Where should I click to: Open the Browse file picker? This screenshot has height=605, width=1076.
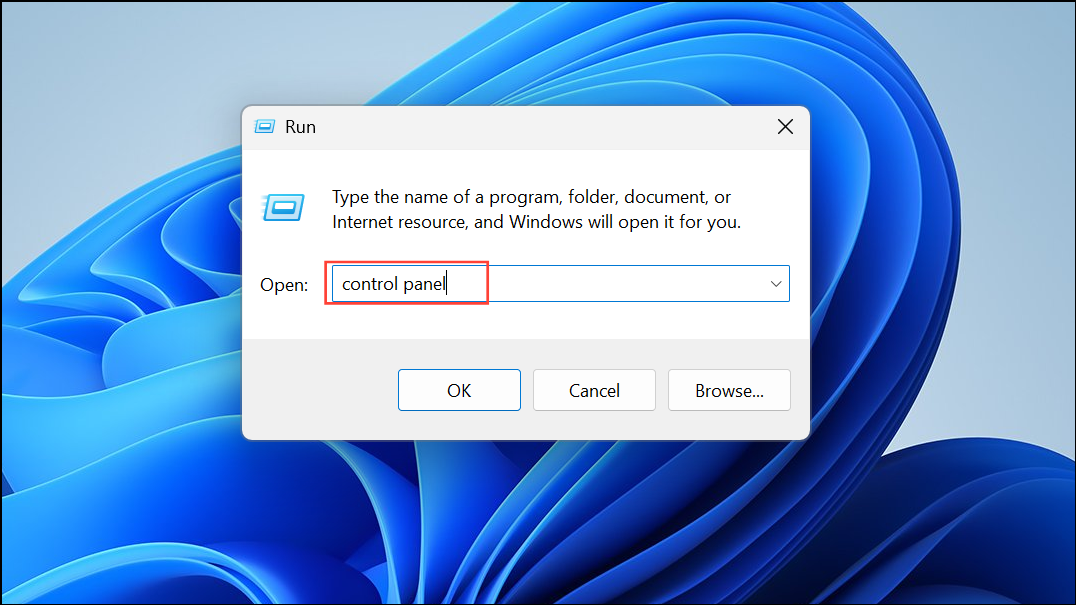729,390
